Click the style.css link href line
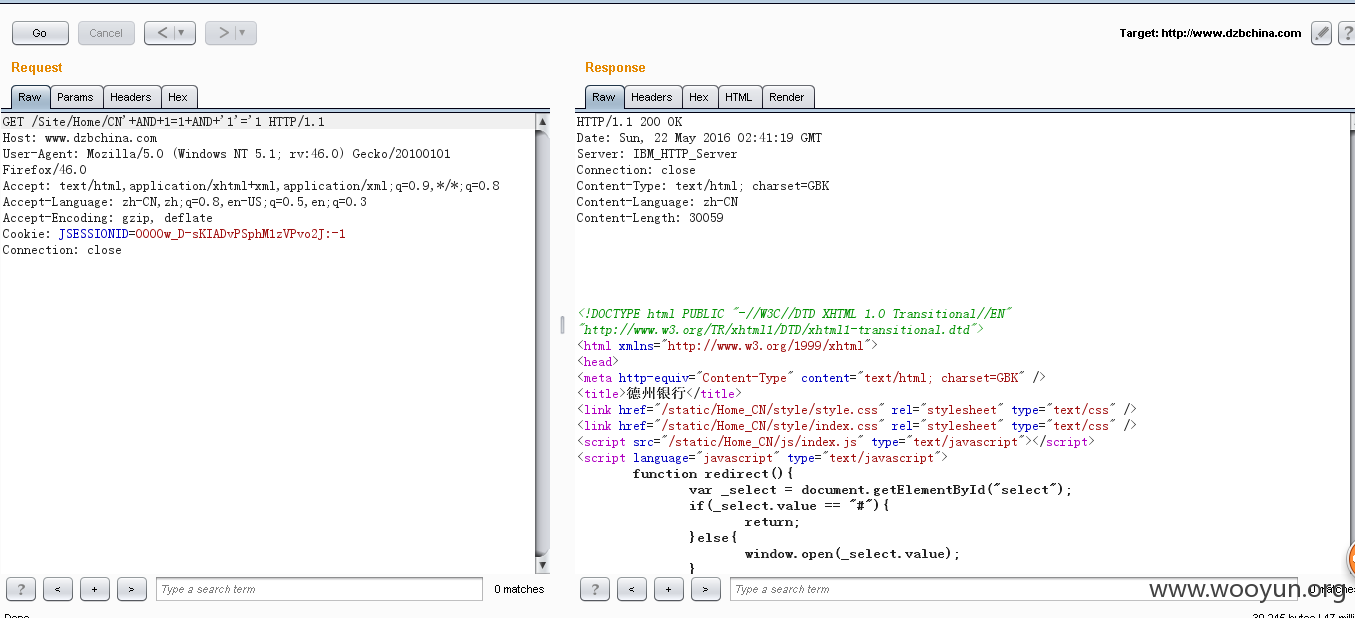 tap(857, 410)
